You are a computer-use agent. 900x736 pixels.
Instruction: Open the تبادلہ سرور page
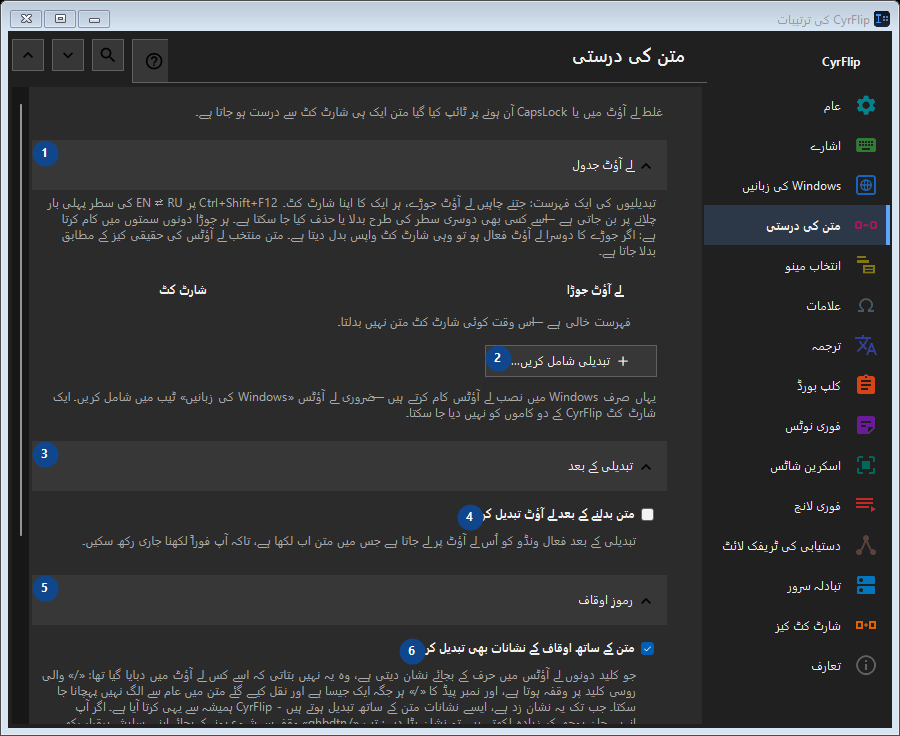coord(797,585)
